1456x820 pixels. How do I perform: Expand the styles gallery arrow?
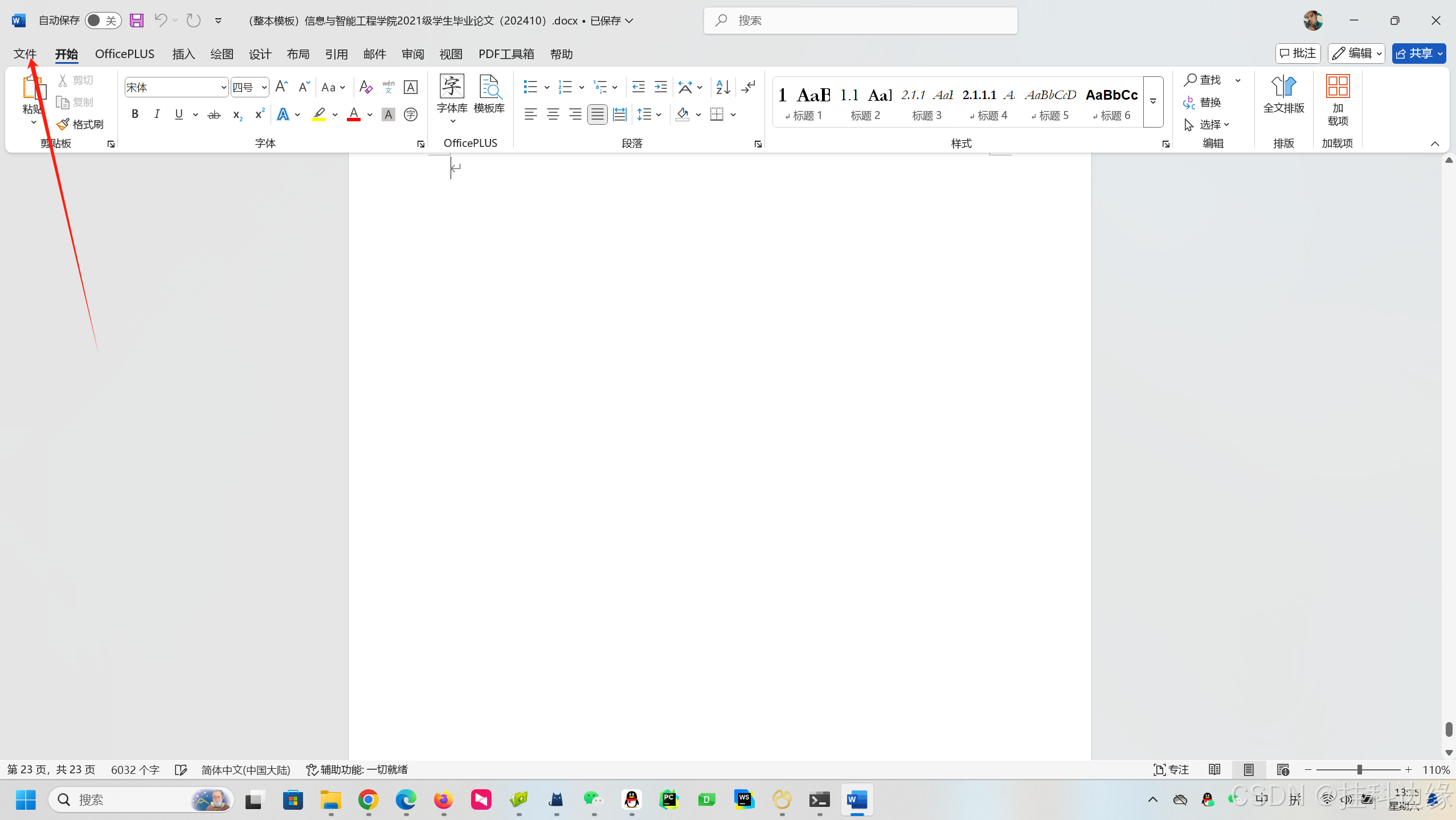(1153, 102)
